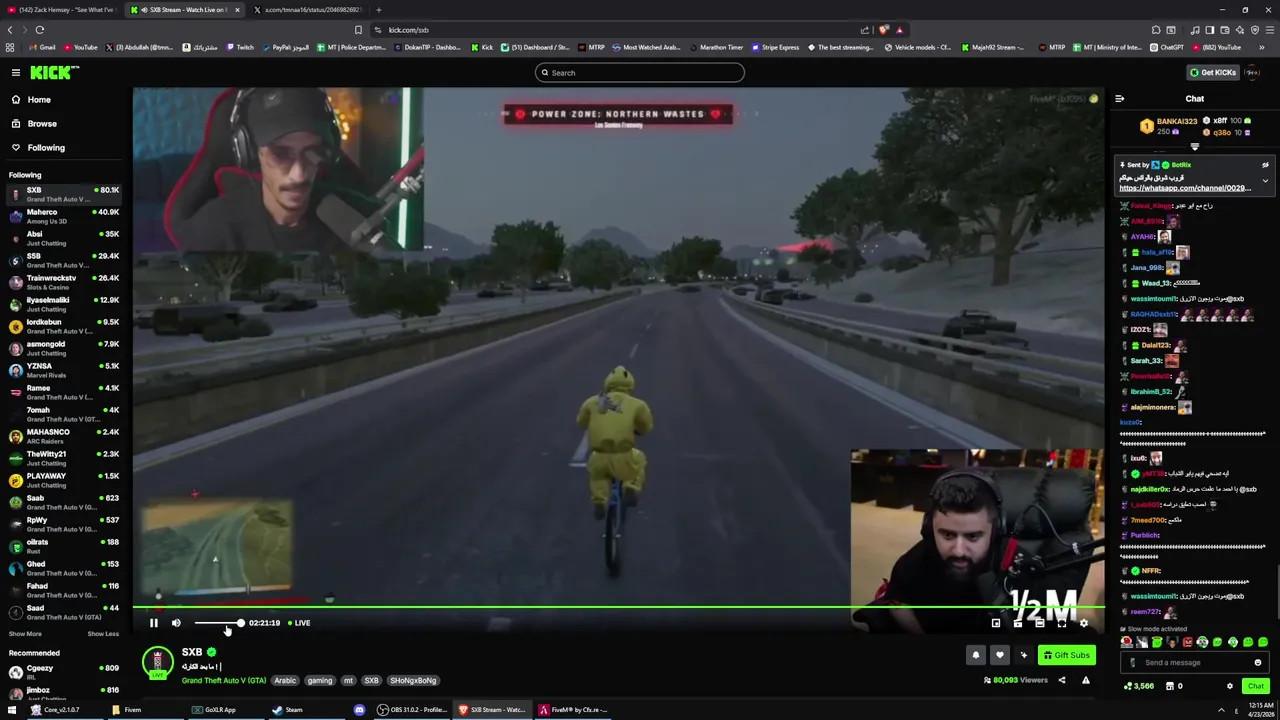Close the SXB Stream browser tab

point(237,9)
